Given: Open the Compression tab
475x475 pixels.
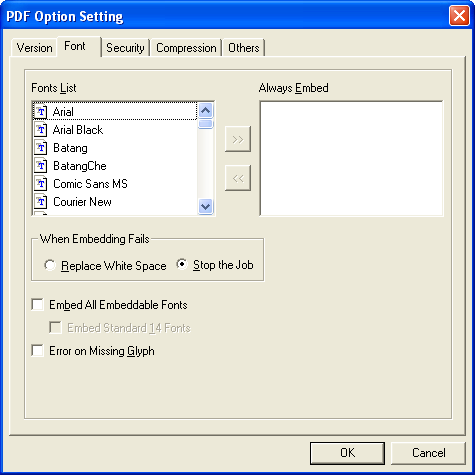Looking at the screenshot, I should pos(186,48).
